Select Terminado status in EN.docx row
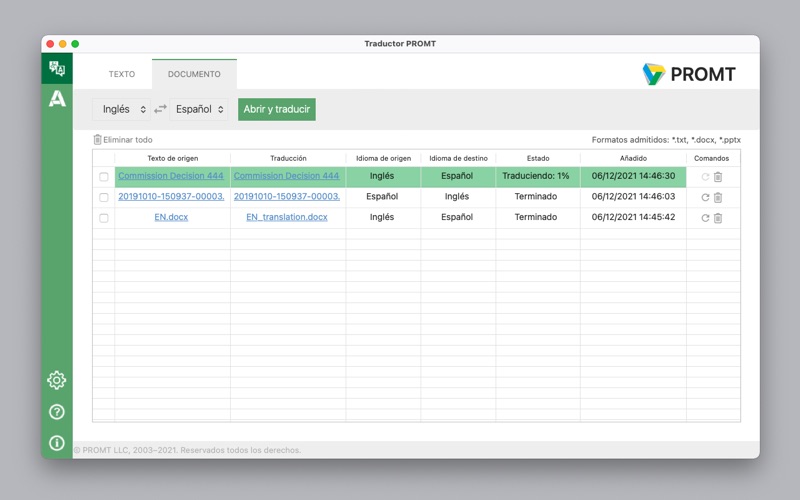 pyautogui.click(x=536, y=217)
